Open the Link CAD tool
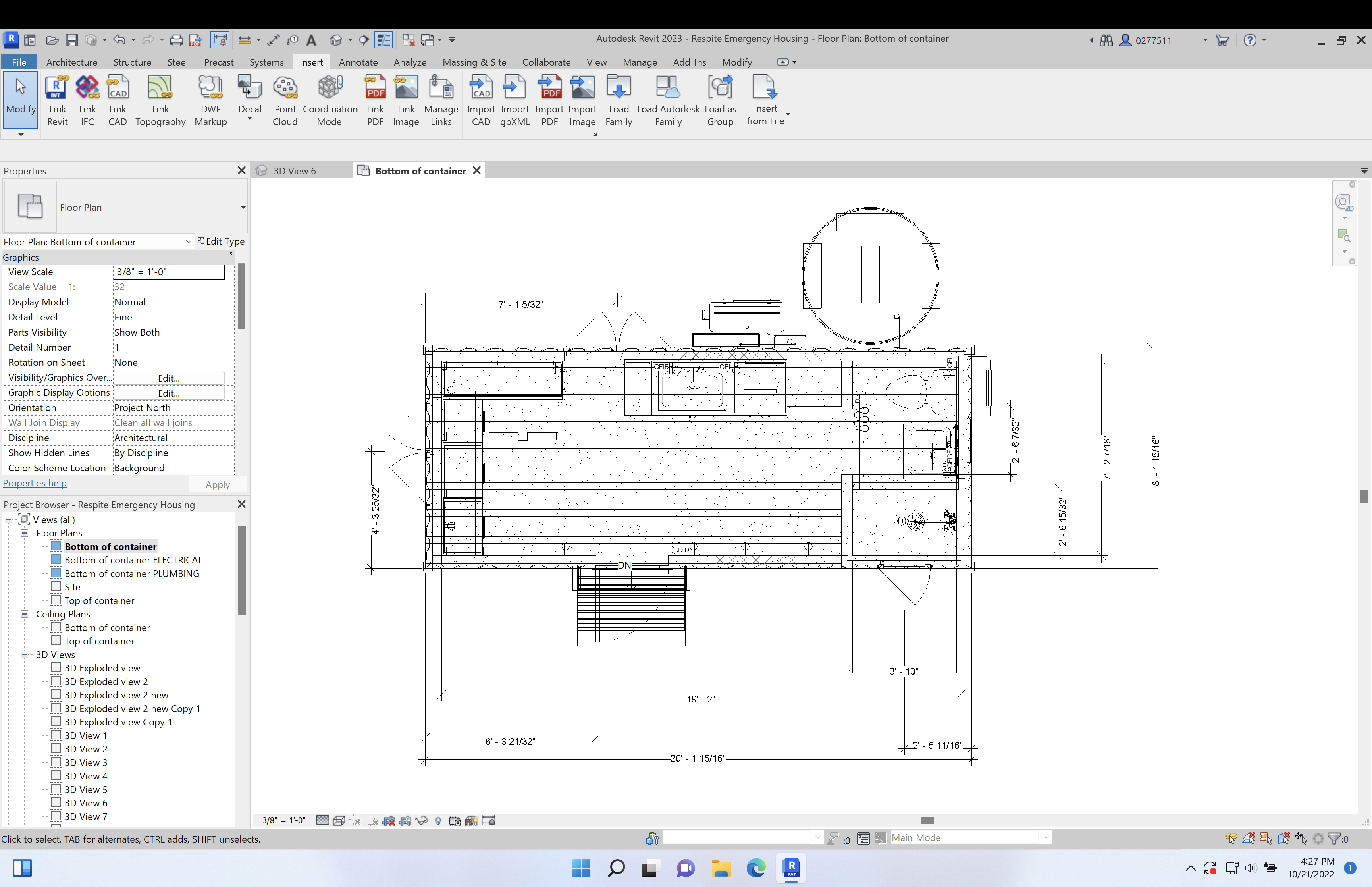 [118, 100]
